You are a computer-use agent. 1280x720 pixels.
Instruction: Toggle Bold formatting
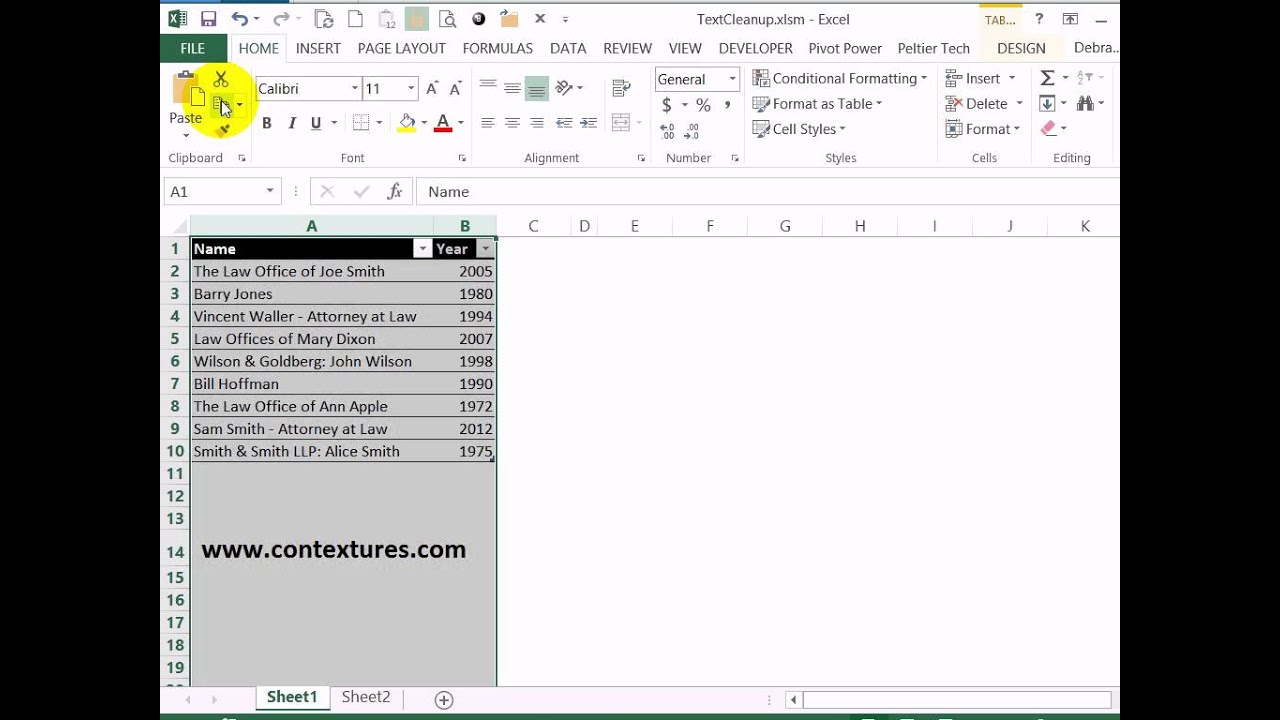pos(267,123)
